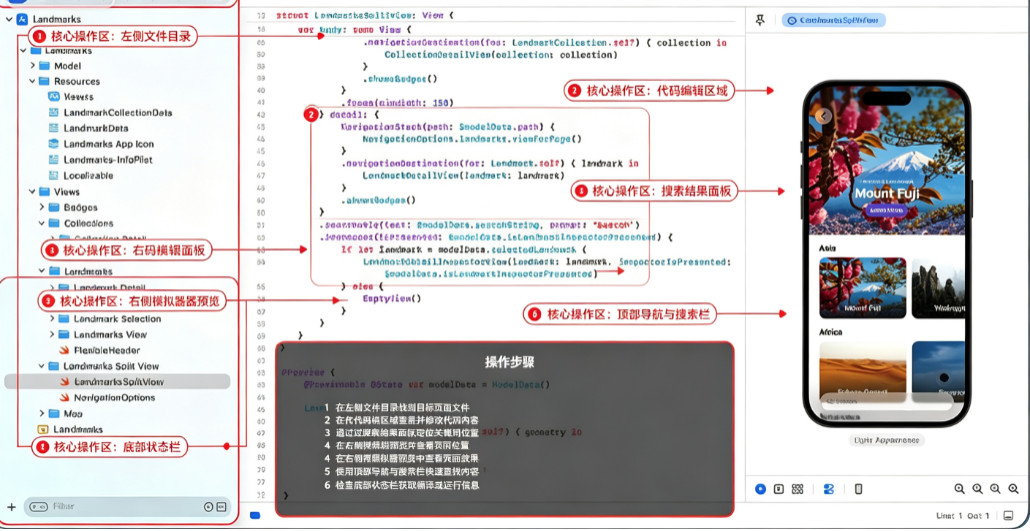Select the LandmarksSplitView preview tab chip
Screen dimensions: 1030x531
[x=833, y=20]
